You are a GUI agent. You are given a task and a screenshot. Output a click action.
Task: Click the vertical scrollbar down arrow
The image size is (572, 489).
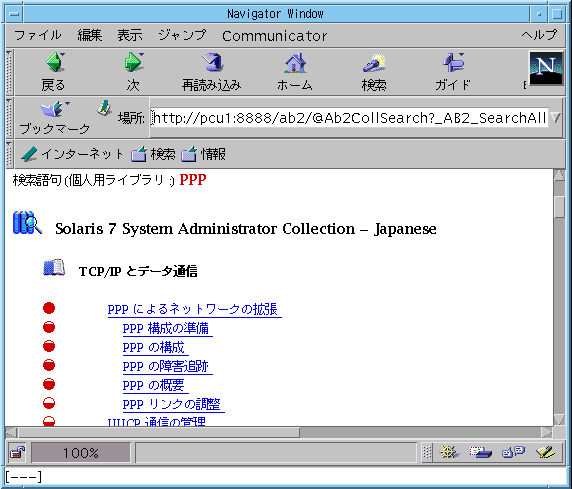coord(559,419)
